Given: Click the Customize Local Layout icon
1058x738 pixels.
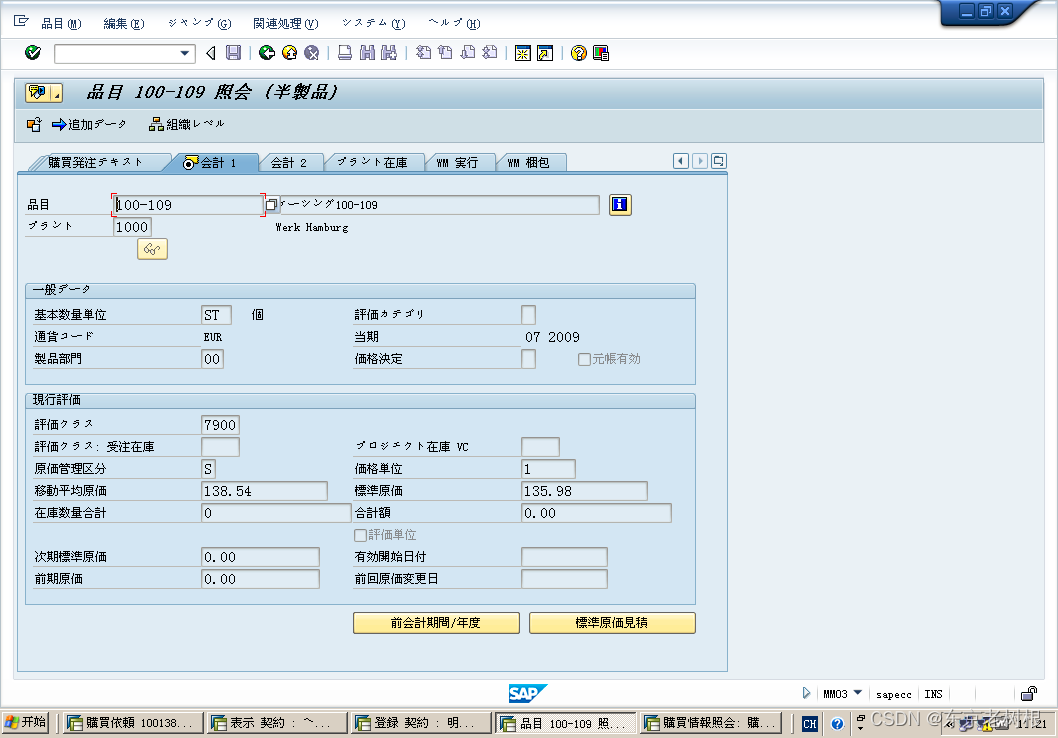Looking at the screenshot, I should (601, 53).
